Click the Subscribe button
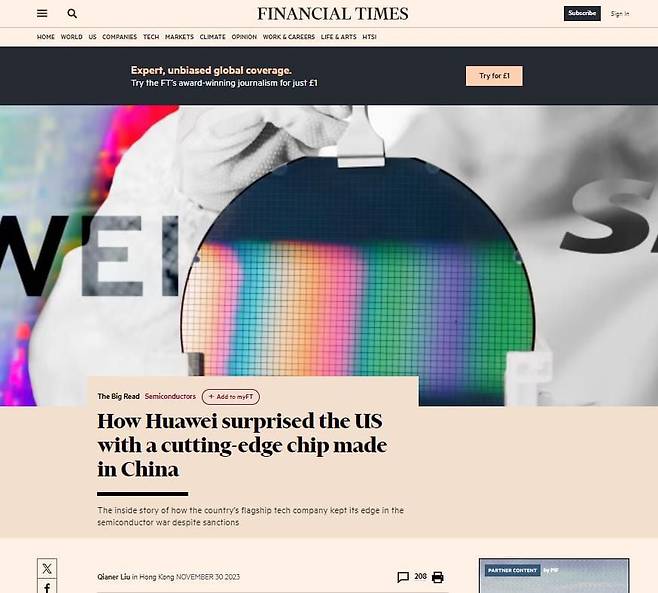658x593 pixels. [x=582, y=13]
